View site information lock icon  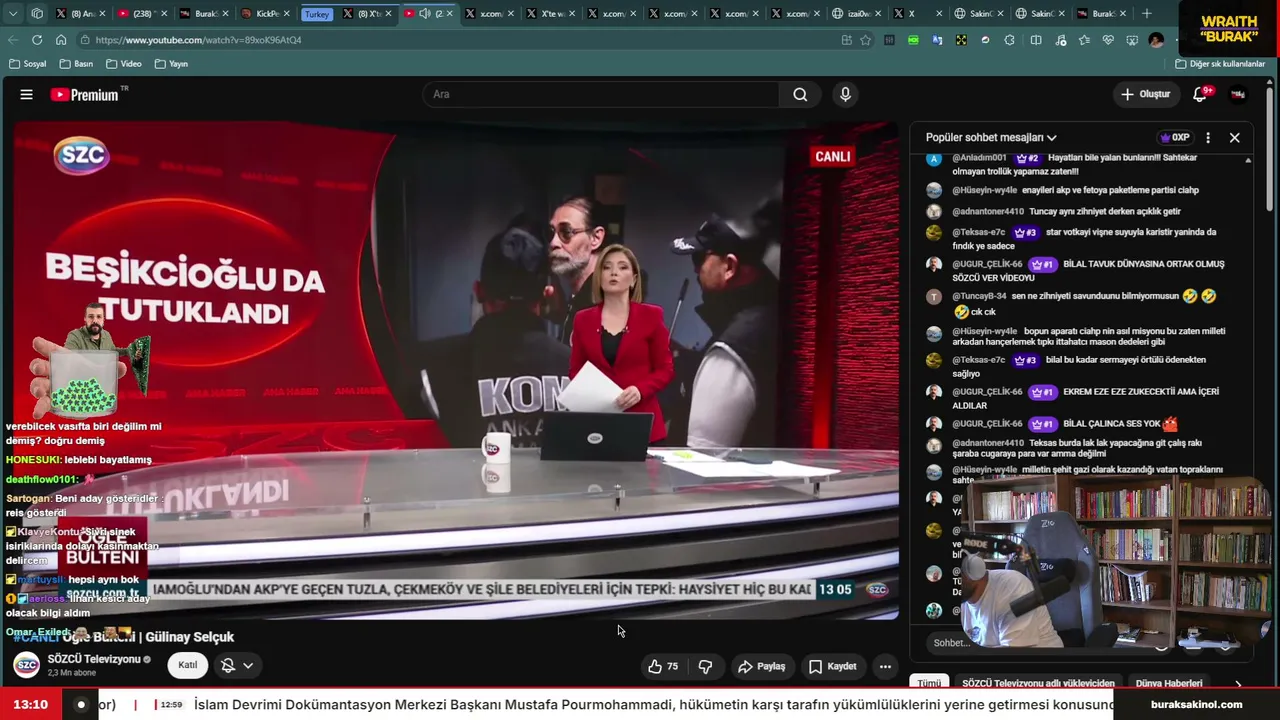point(84,40)
